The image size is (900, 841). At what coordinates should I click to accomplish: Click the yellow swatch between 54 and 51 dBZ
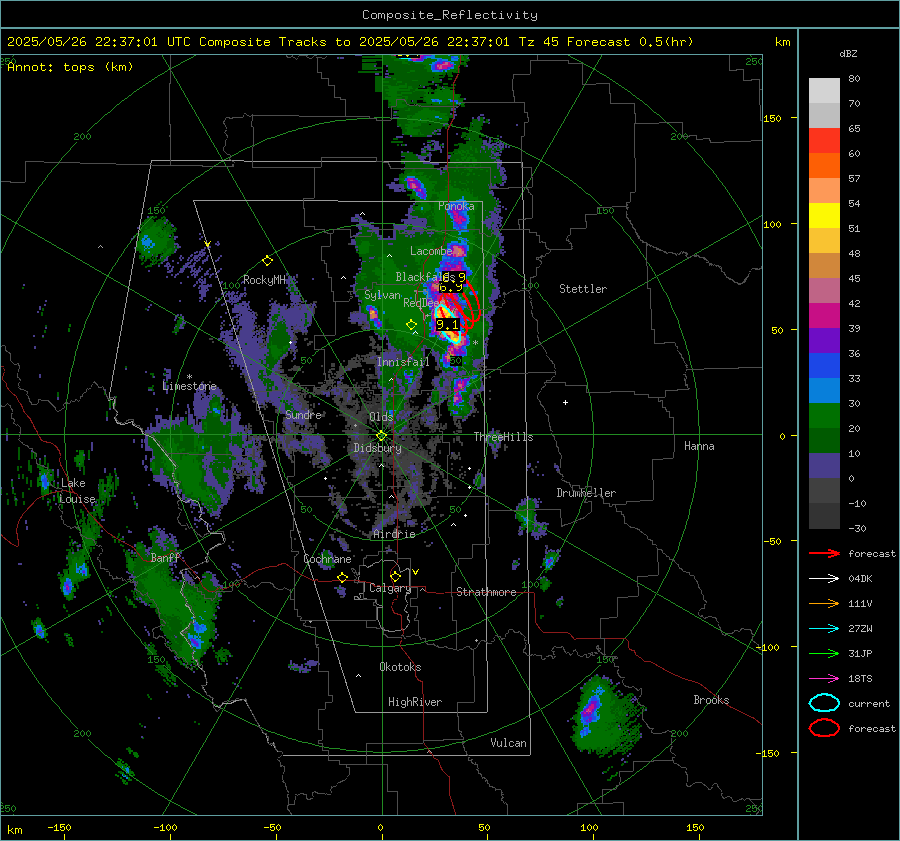click(824, 216)
